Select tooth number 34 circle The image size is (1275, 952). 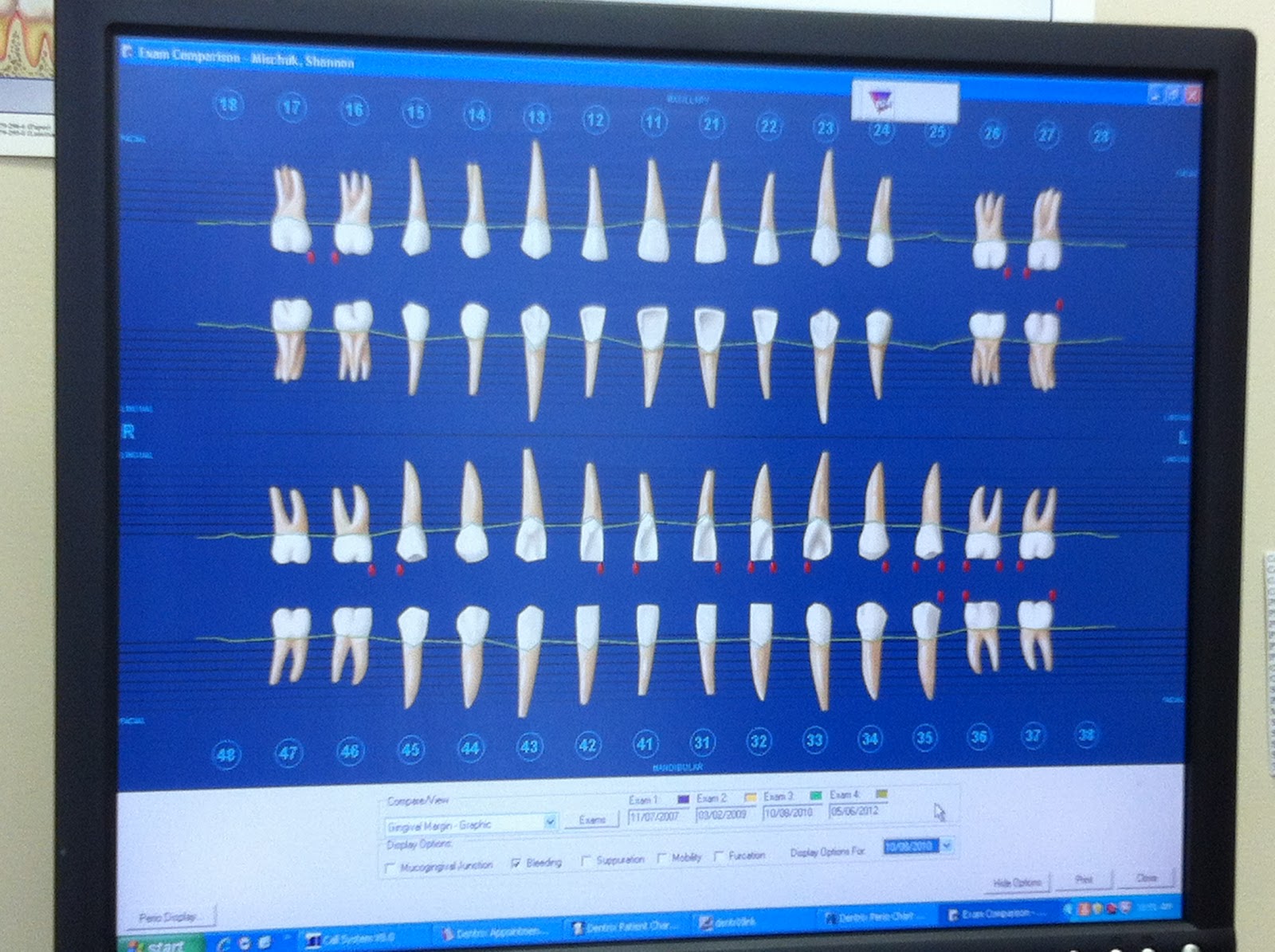pos(870,738)
